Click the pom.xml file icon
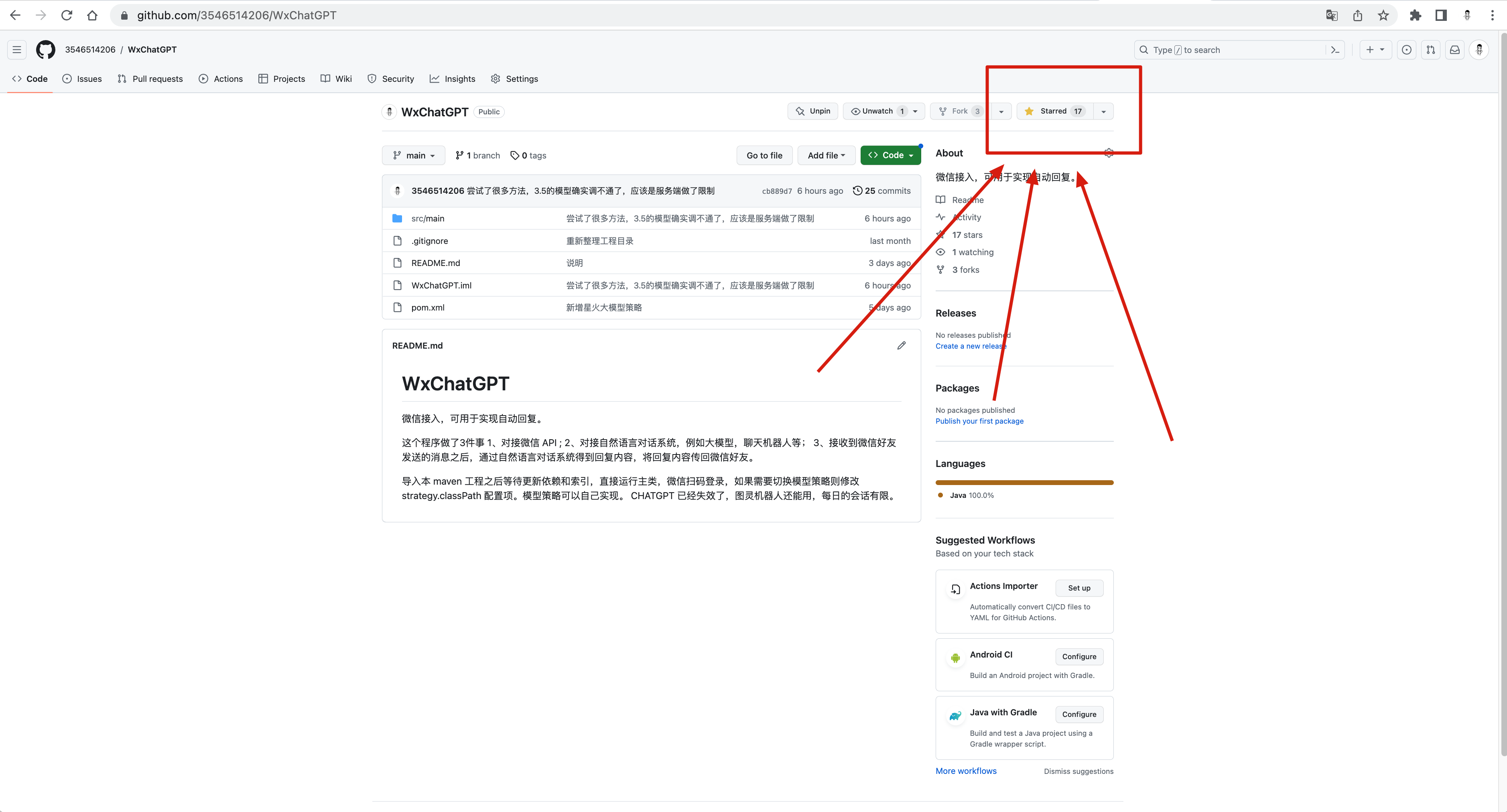Screen dimensions: 1507x812 tap(397, 307)
